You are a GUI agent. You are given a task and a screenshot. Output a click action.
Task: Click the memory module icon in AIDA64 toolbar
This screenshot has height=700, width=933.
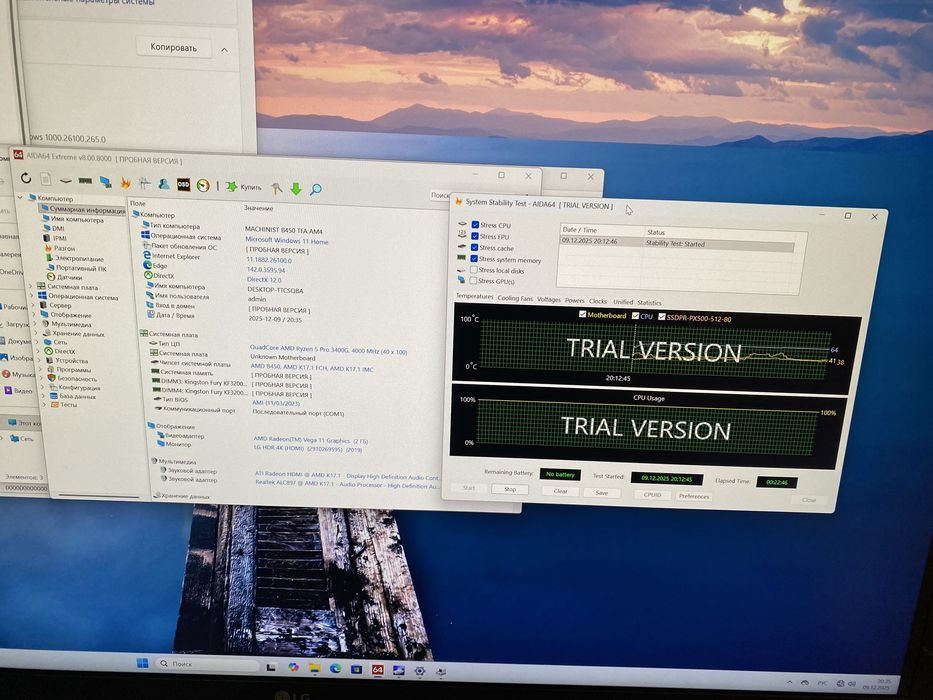click(x=85, y=181)
